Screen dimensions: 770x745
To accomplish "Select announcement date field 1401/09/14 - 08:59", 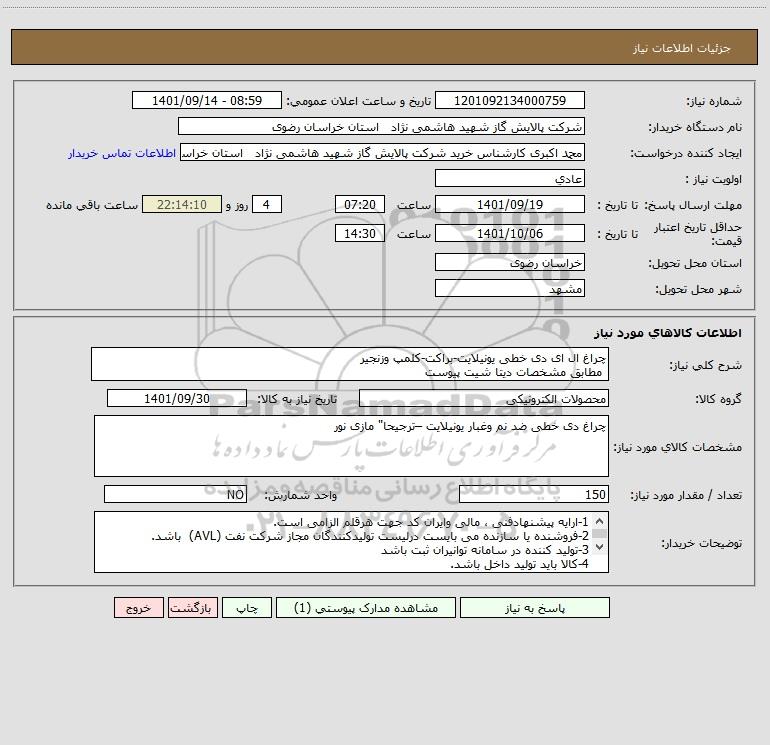I will [x=207, y=100].
